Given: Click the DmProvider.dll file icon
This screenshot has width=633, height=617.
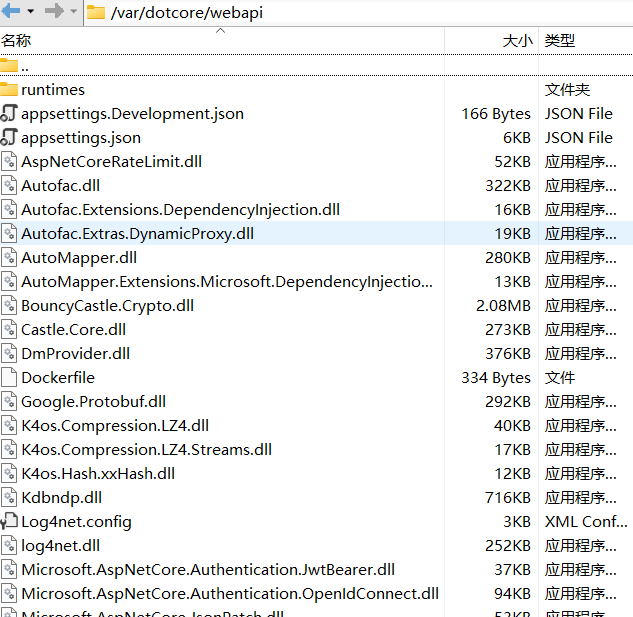Looking at the screenshot, I should 9,353.
